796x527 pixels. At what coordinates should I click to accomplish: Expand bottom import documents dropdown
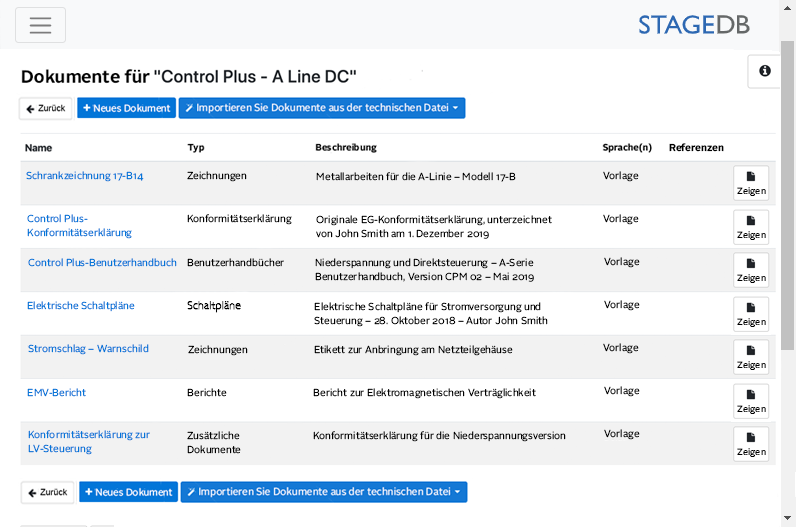pos(323,492)
